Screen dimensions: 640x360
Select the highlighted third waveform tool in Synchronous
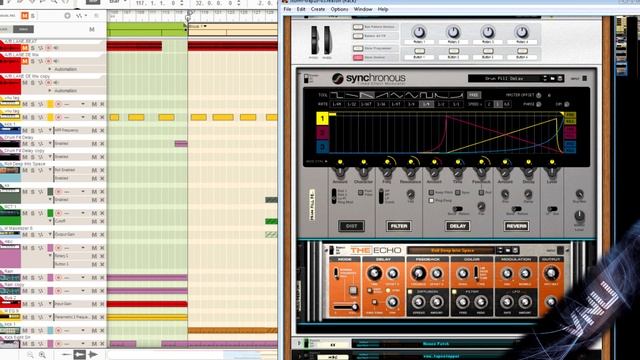(367, 95)
